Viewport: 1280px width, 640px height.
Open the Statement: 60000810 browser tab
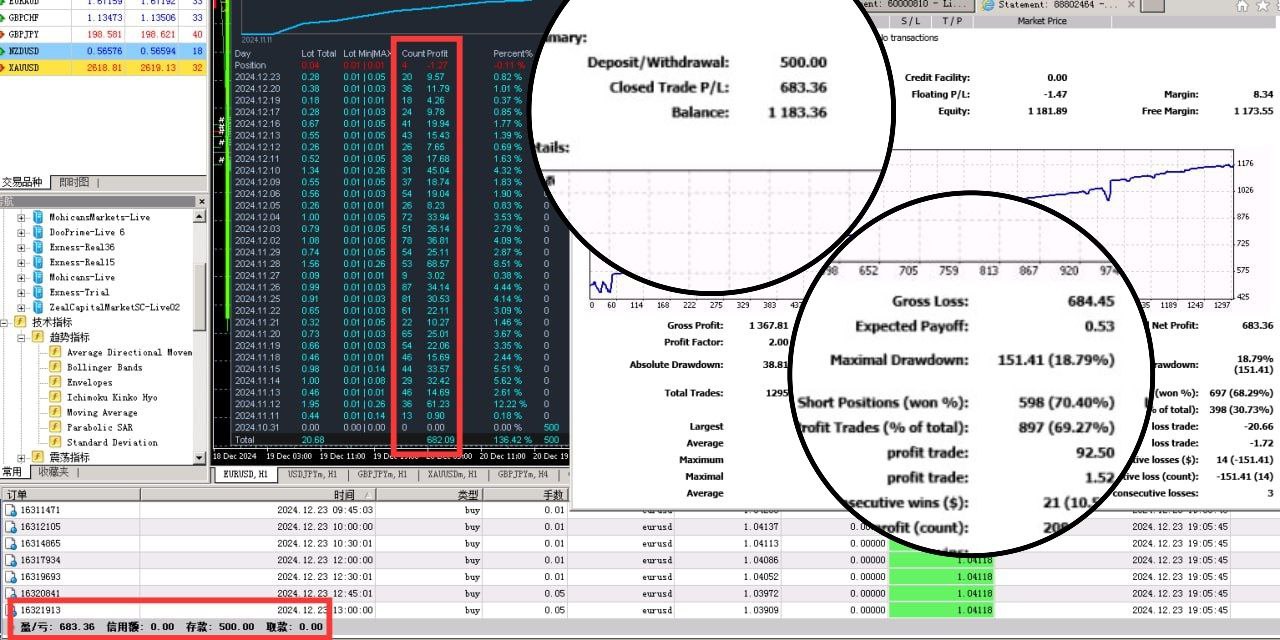[x=914, y=5]
